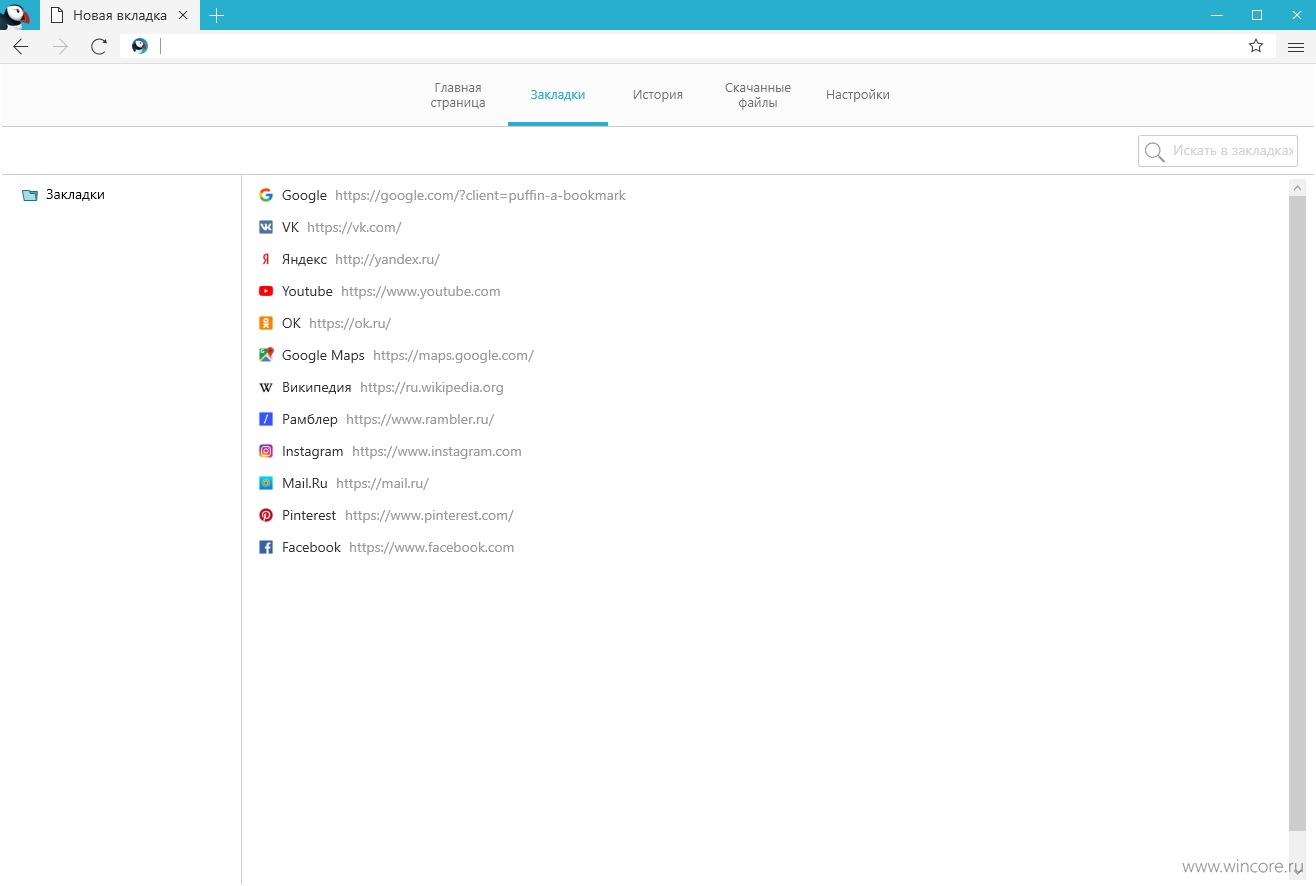The image size is (1316, 886).
Task: Click URL https://www.youtube.com
Action: click(x=421, y=291)
